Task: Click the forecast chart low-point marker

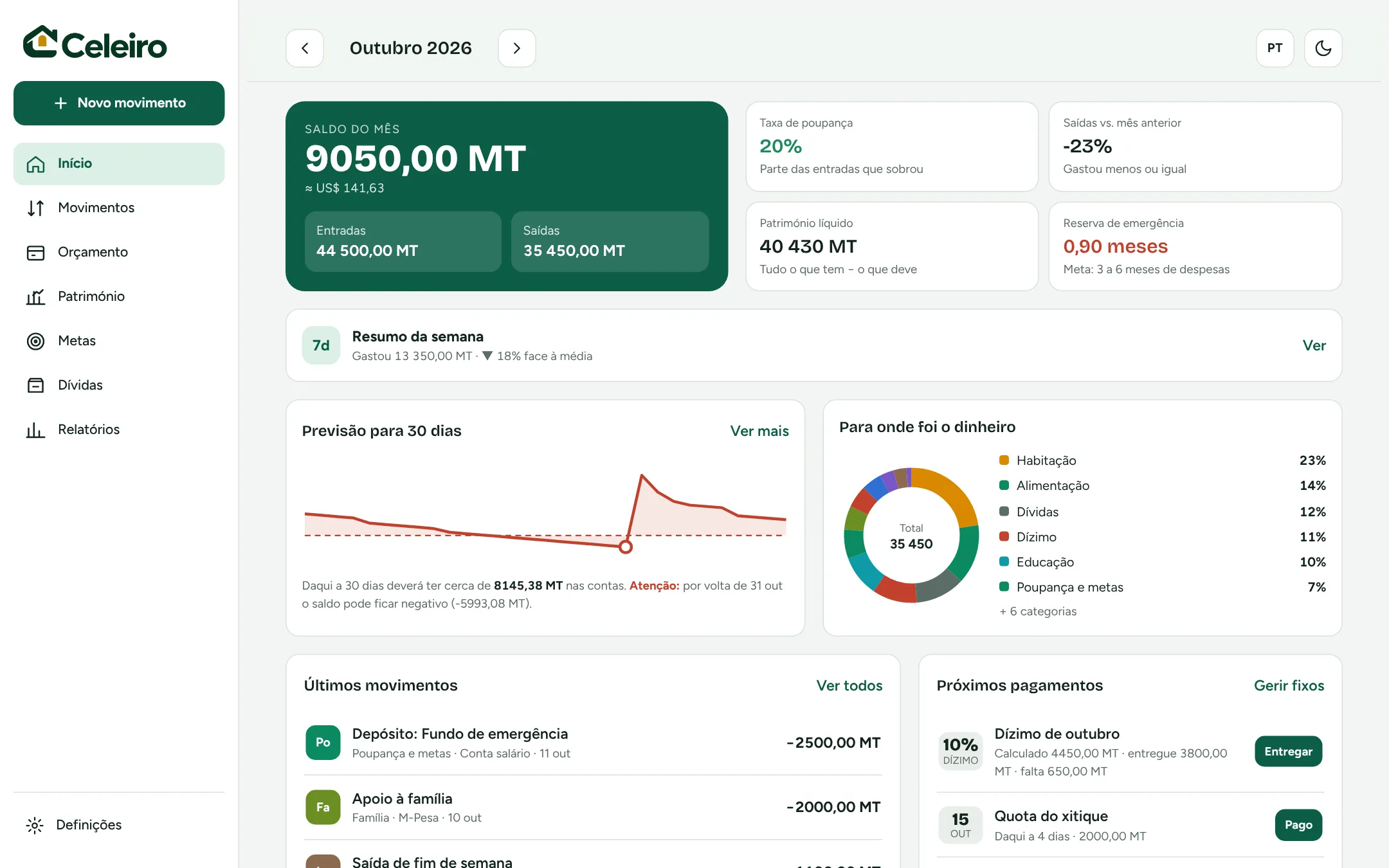Action: (x=625, y=547)
